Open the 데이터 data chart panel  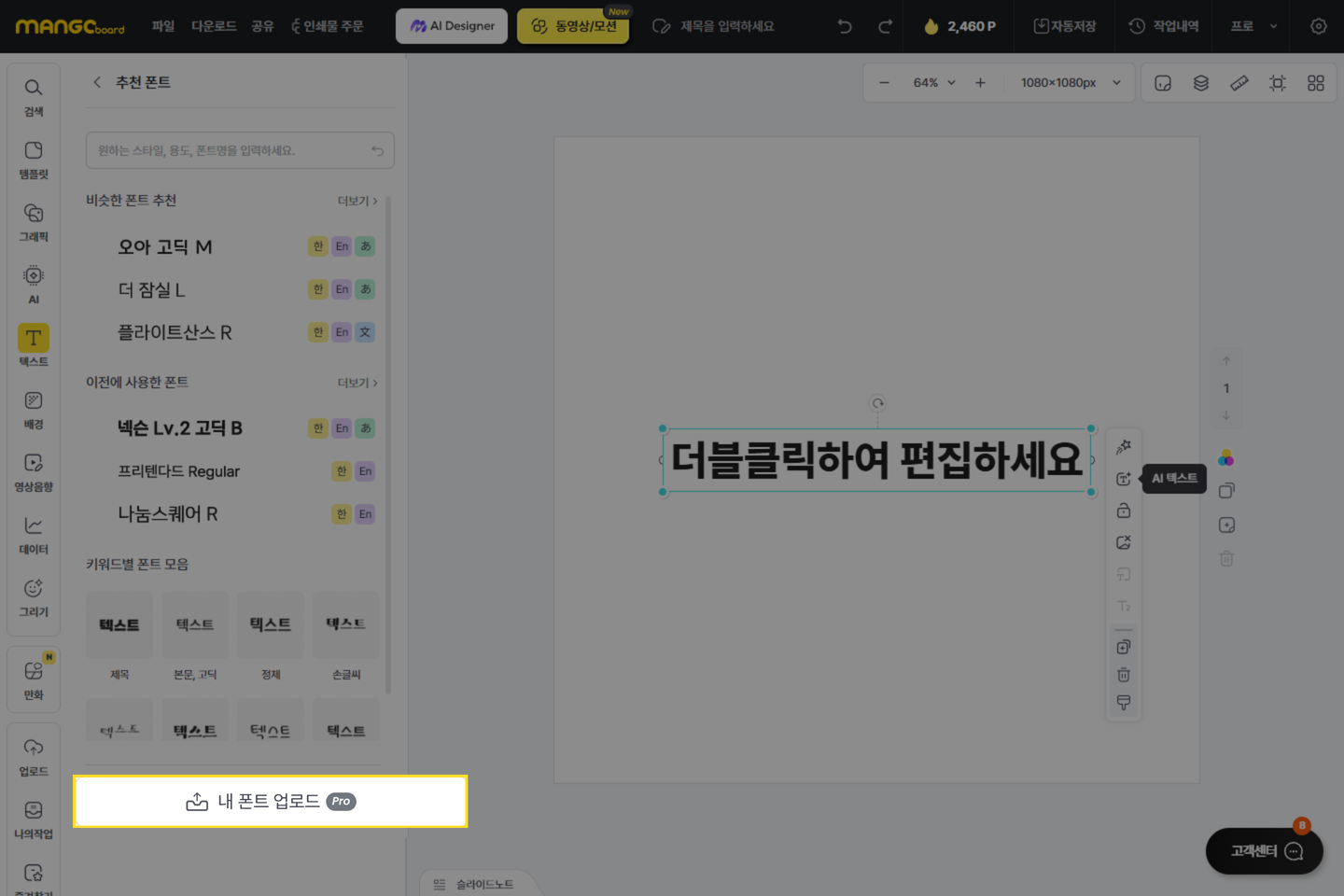pyautogui.click(x=34, y=535)
